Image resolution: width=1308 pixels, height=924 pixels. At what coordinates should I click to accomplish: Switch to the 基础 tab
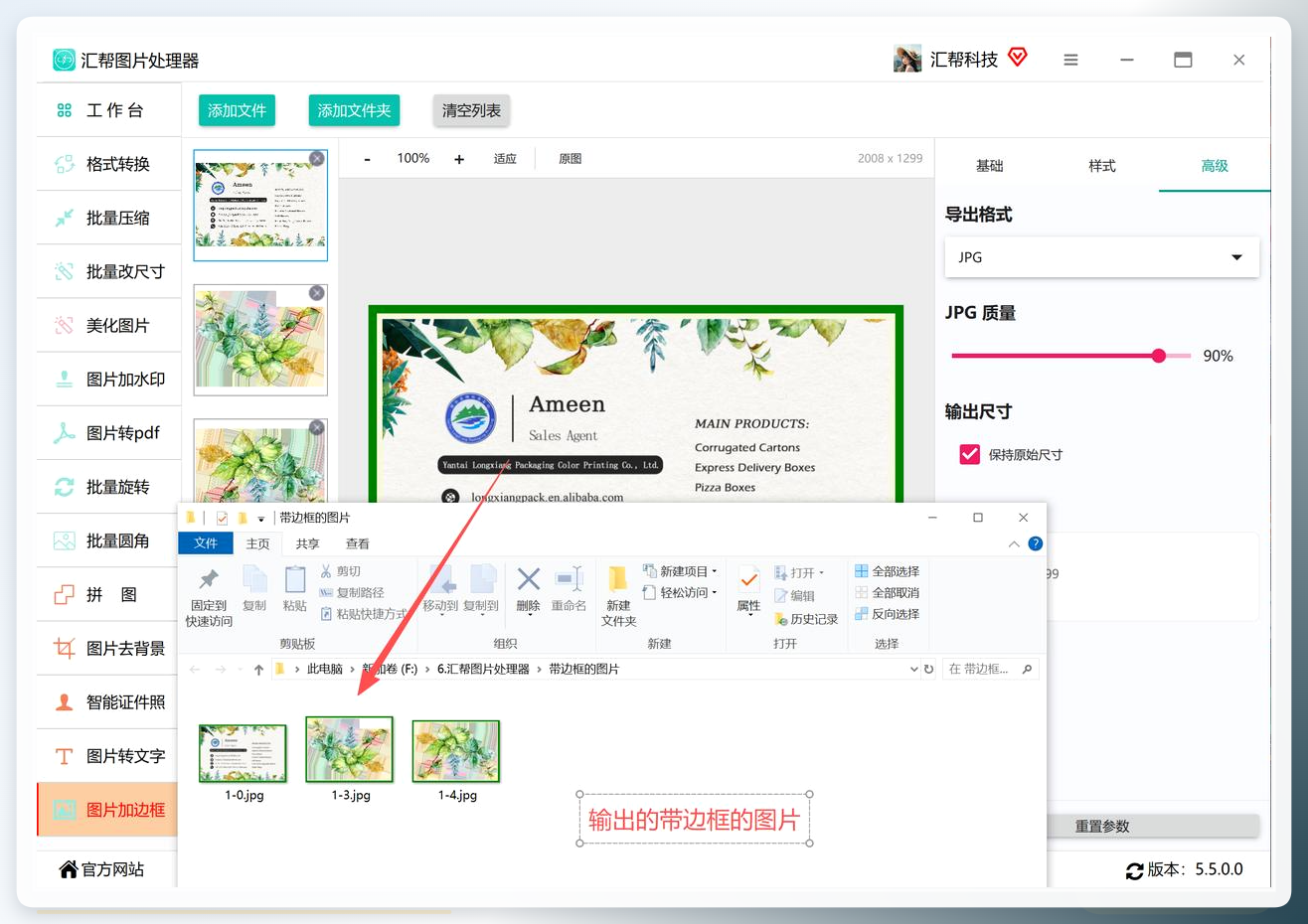coord(990,166)
